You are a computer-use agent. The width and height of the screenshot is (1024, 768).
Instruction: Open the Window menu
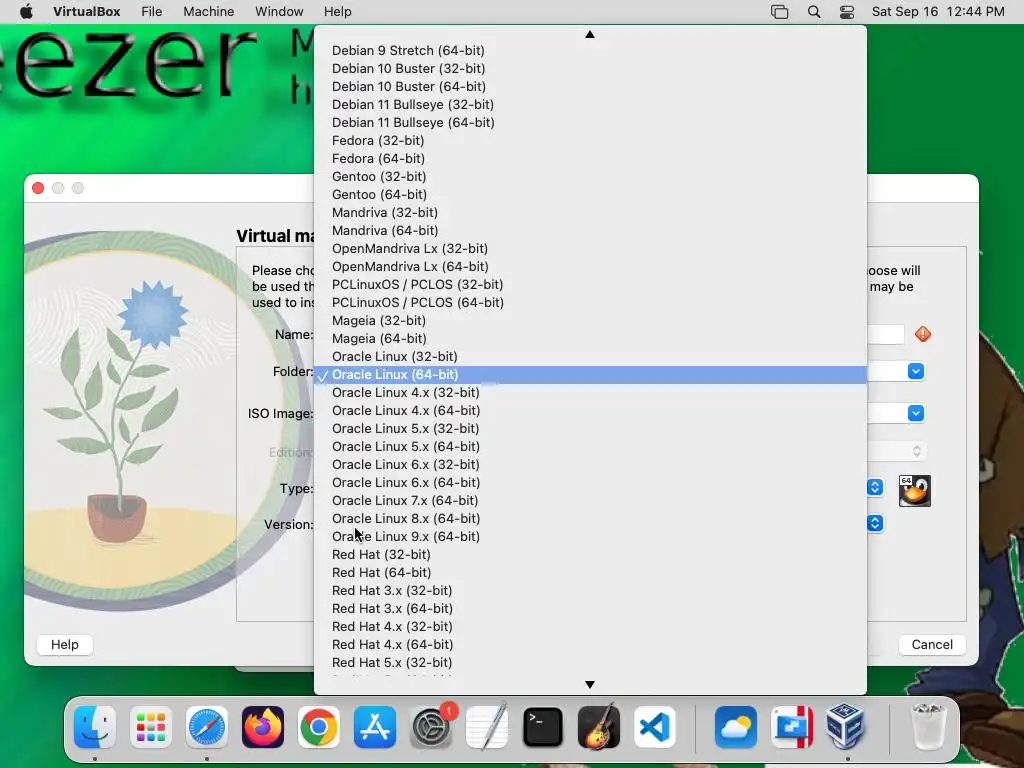click(x=279, y=12)
